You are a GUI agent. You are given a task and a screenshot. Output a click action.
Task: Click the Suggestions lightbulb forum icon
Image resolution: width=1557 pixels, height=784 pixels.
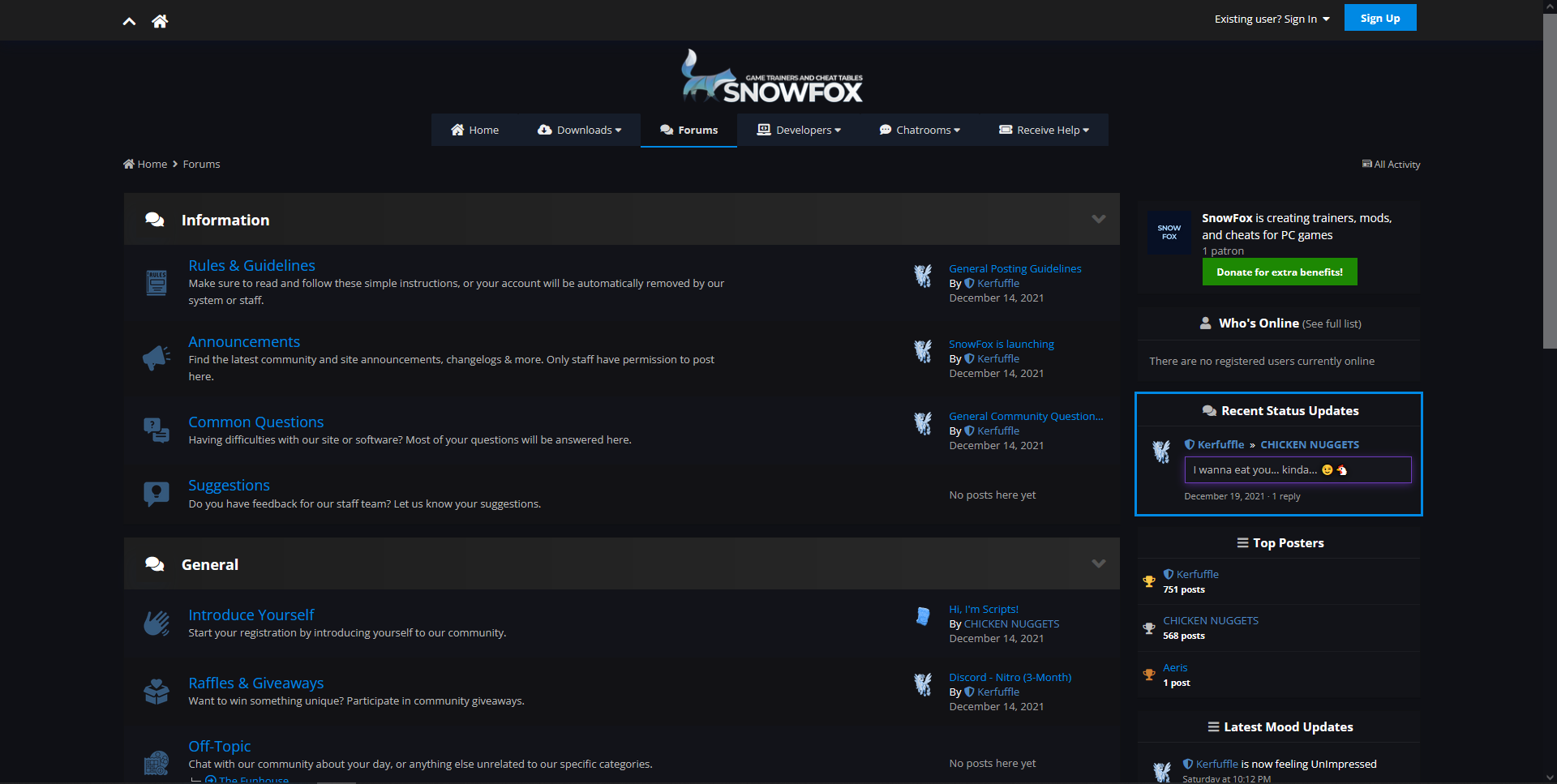[x=157, y=494]
